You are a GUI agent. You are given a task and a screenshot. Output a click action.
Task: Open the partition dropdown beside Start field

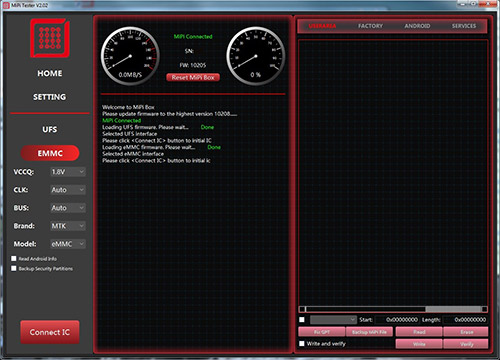333,320
